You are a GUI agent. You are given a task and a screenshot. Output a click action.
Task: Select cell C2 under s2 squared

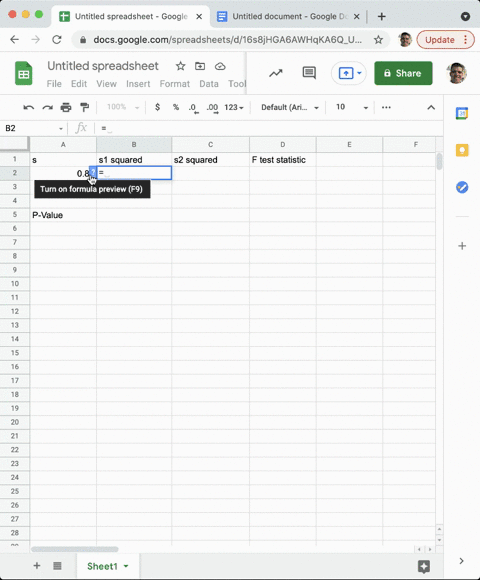[x=210, y=173]
